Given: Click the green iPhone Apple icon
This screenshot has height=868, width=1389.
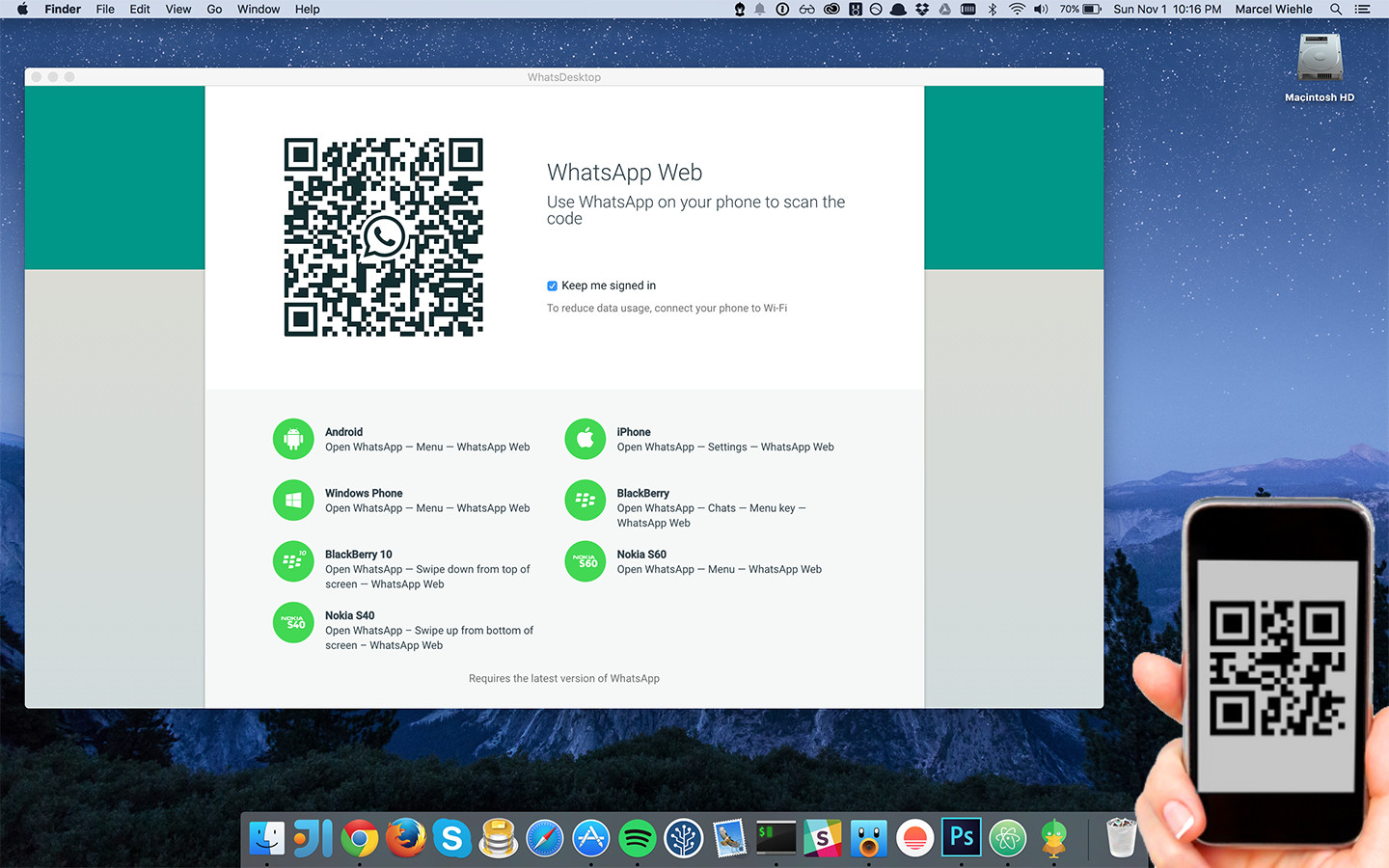Looking at the screenshot, I should [x=585, y=439].
